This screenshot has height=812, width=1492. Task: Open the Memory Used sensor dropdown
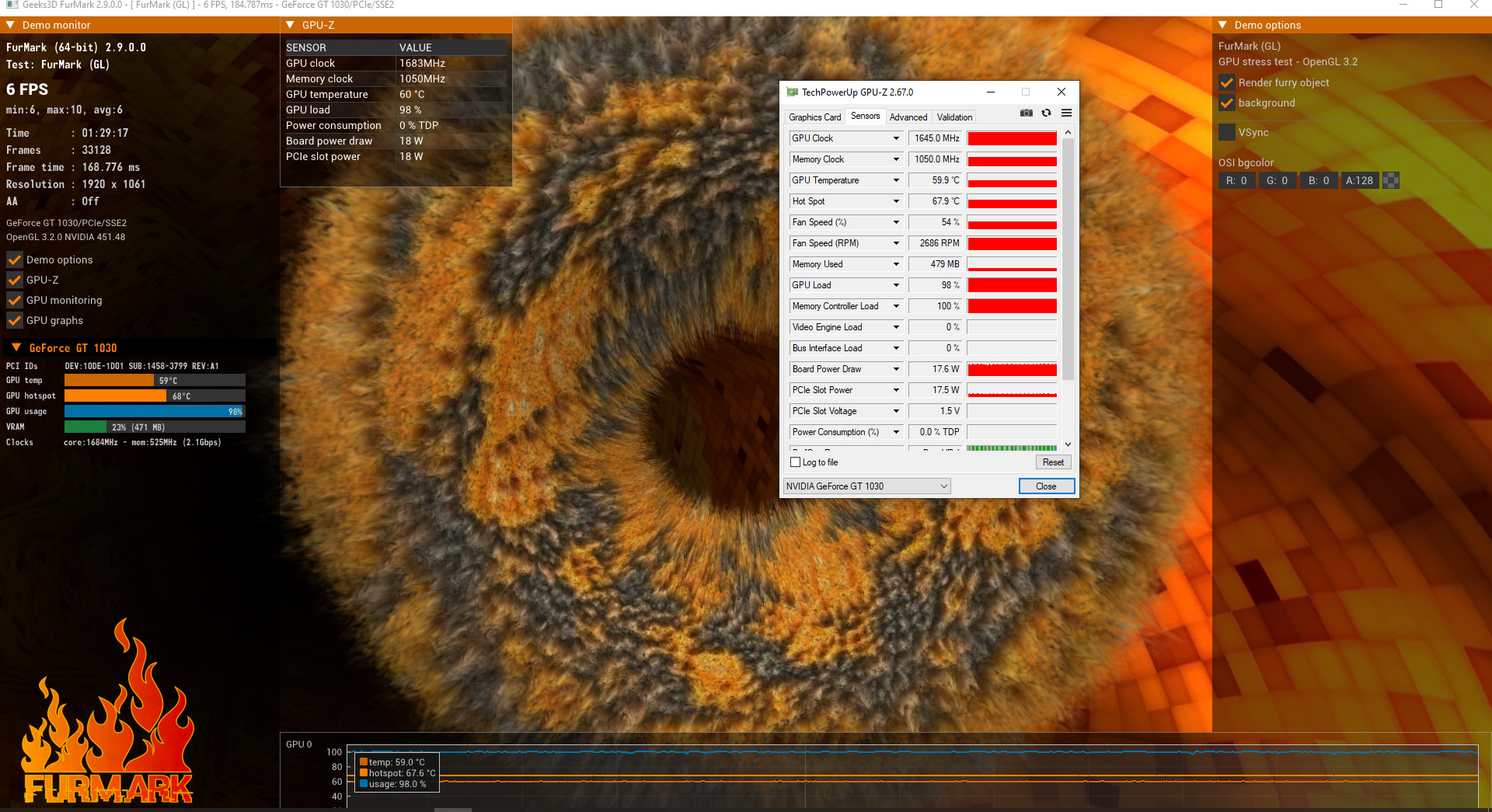click(896, 264)
